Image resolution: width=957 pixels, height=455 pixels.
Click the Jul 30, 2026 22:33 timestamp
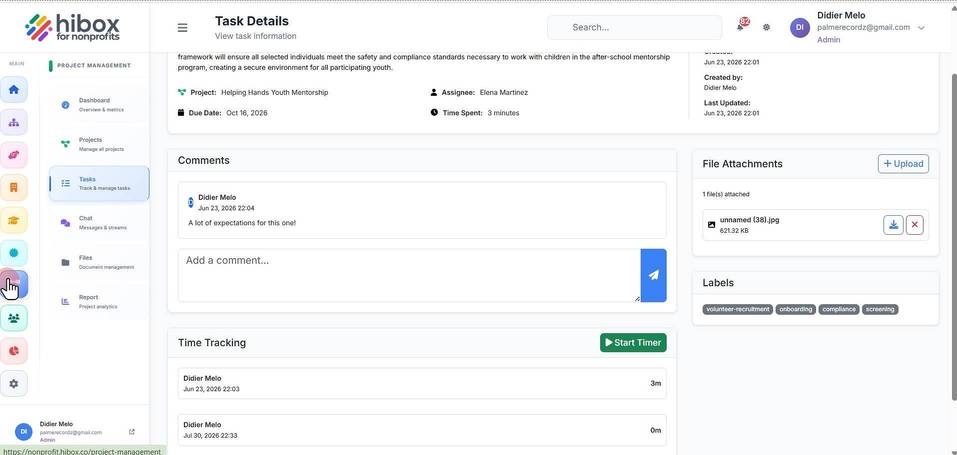(x=210, y=435)
